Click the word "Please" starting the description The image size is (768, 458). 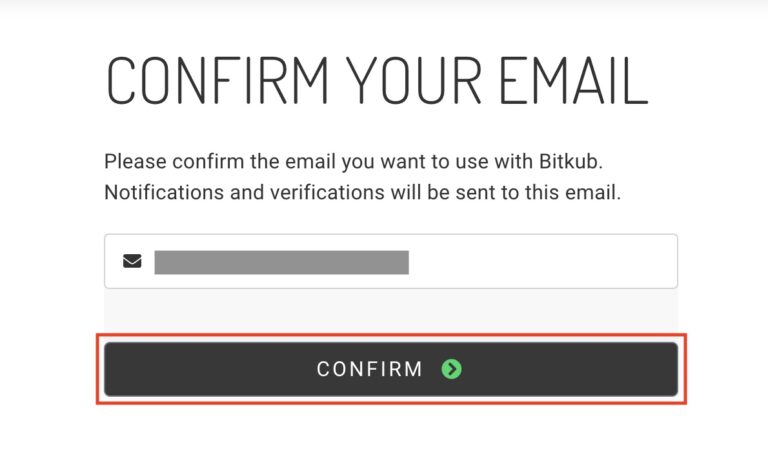[130, 160]
